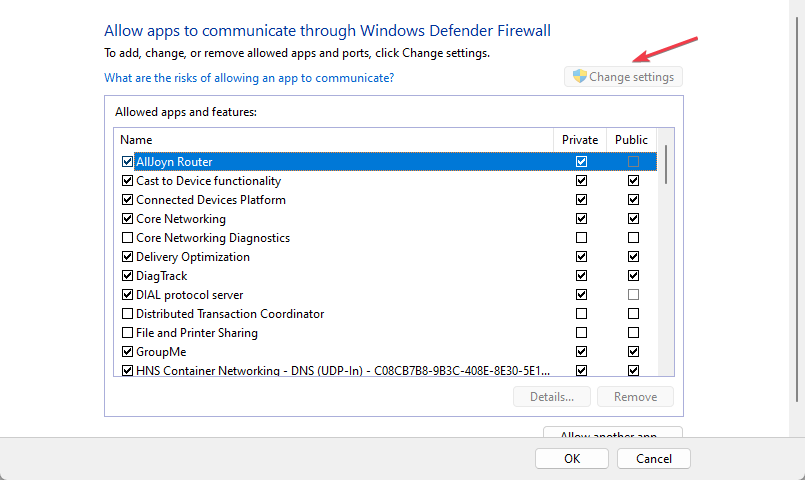Click the Private column header
The image size is (805, 480).
[x=580, y=140]
